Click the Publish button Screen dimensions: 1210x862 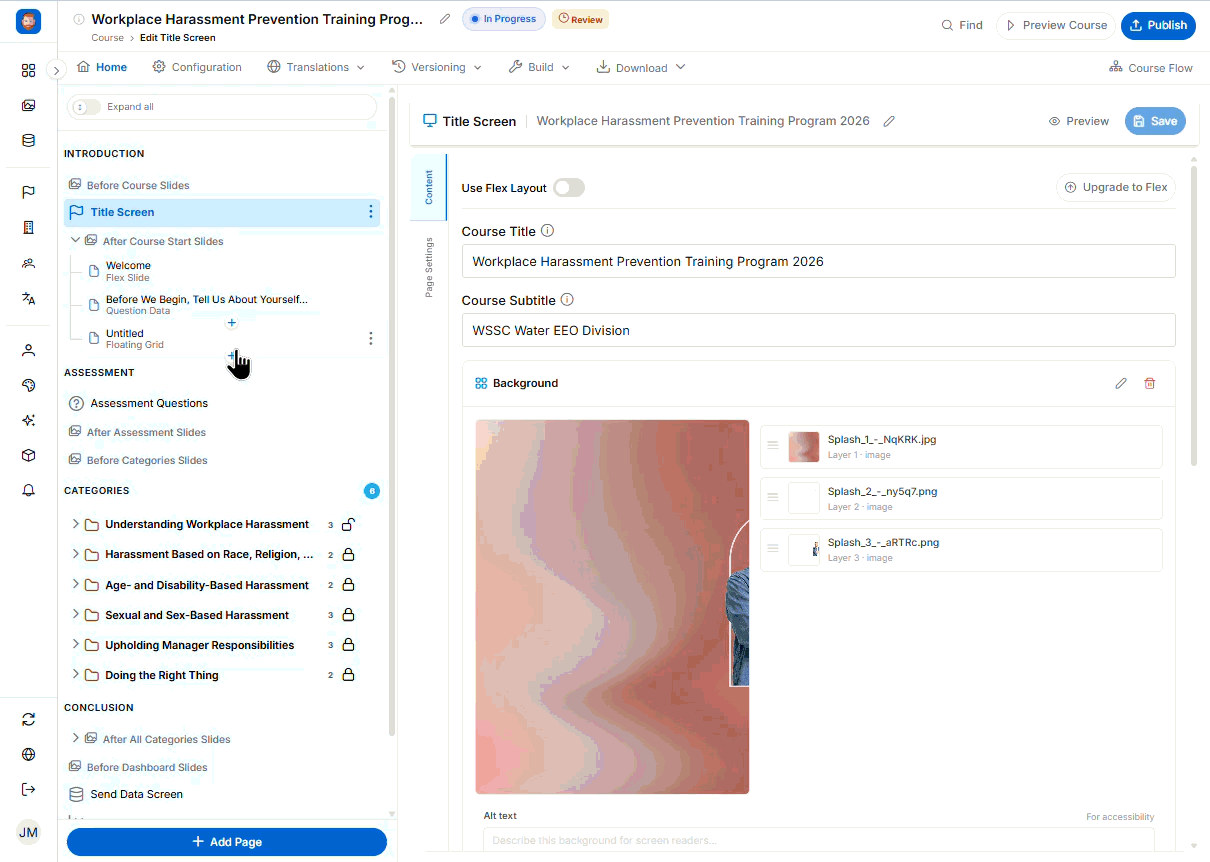coord(1158,25)
